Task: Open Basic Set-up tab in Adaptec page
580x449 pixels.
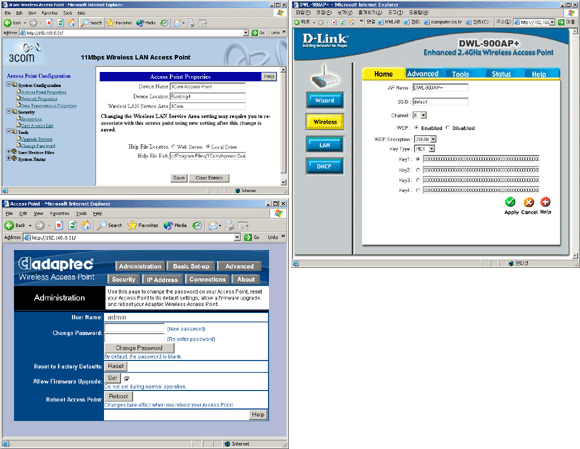Action: click(x=191, y=266)
